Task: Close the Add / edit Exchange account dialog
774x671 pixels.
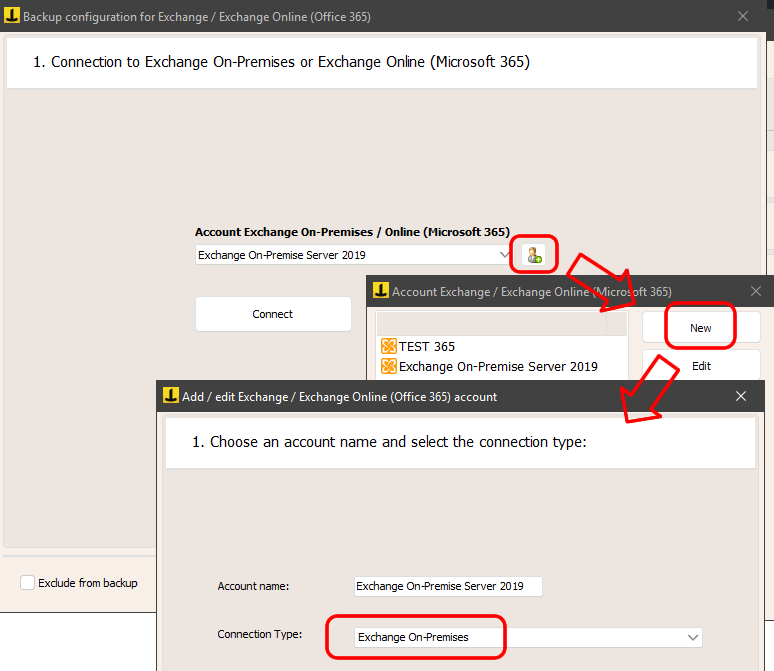Action: click(741, 396)
